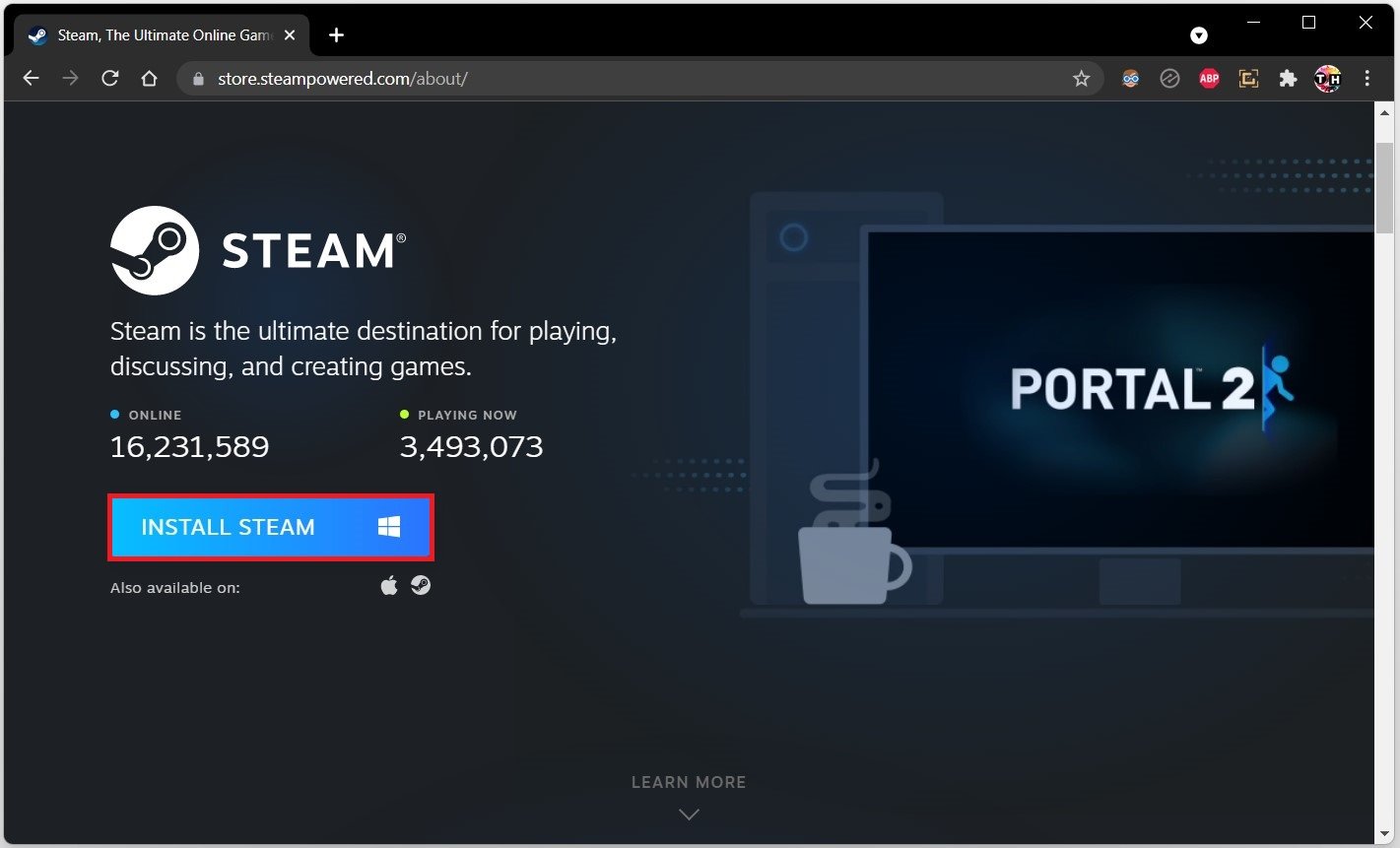The image size is (1400, 848).
Task: Open the Chrome three-dot menu
Action: (x=1367, y=79)
